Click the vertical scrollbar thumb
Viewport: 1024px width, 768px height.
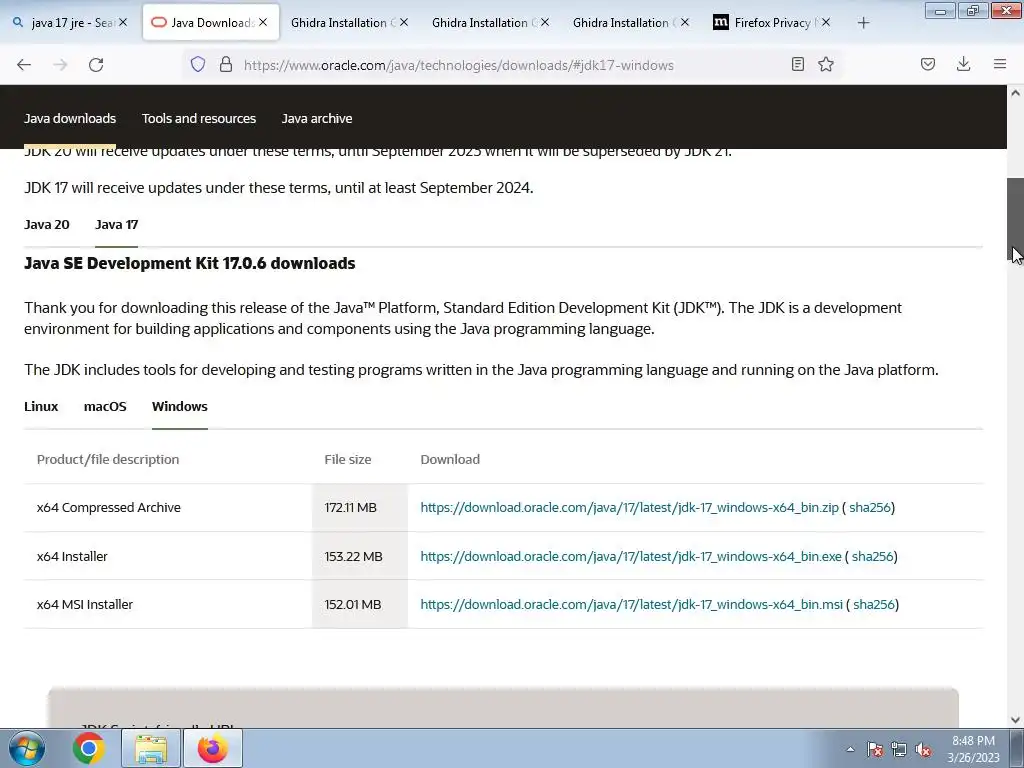point(1016,219)
